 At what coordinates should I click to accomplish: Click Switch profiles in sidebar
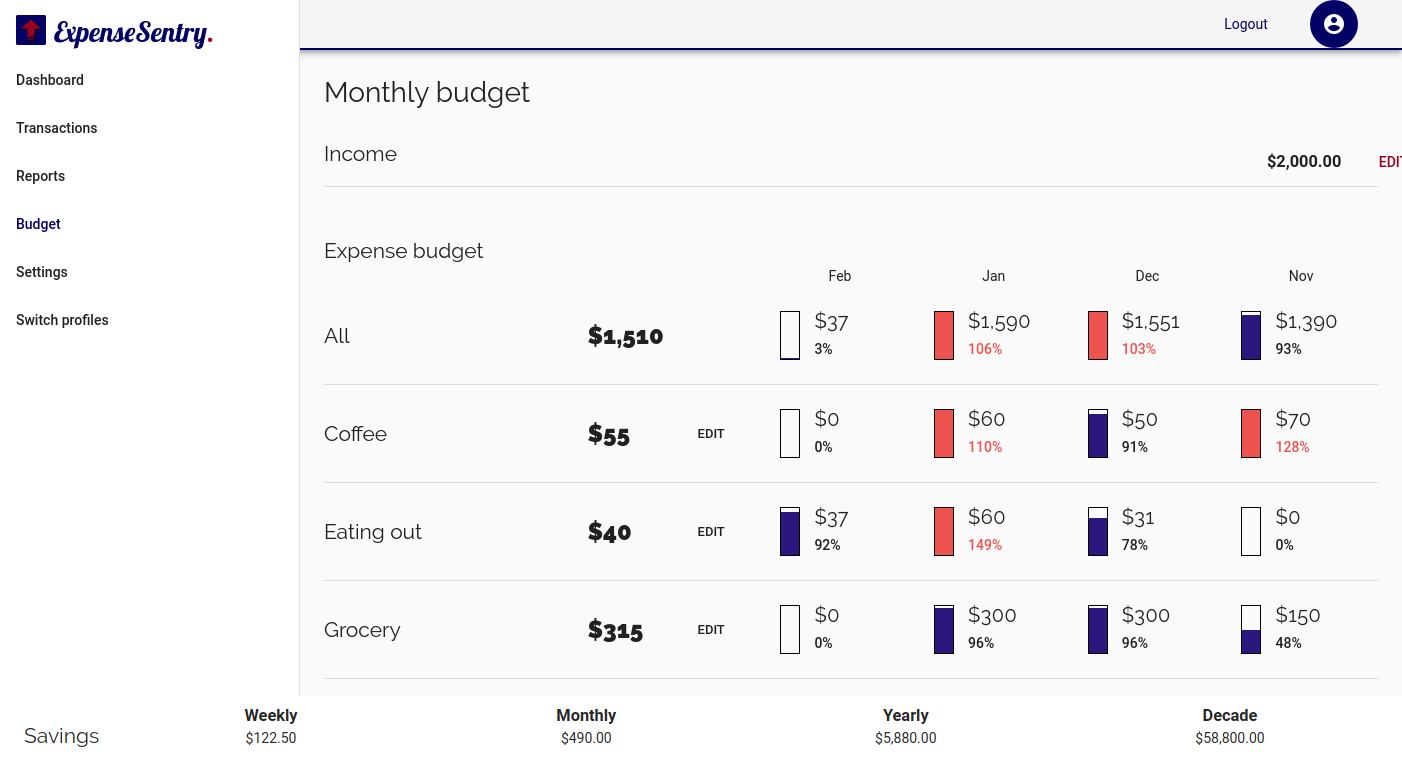pos(62,320)
